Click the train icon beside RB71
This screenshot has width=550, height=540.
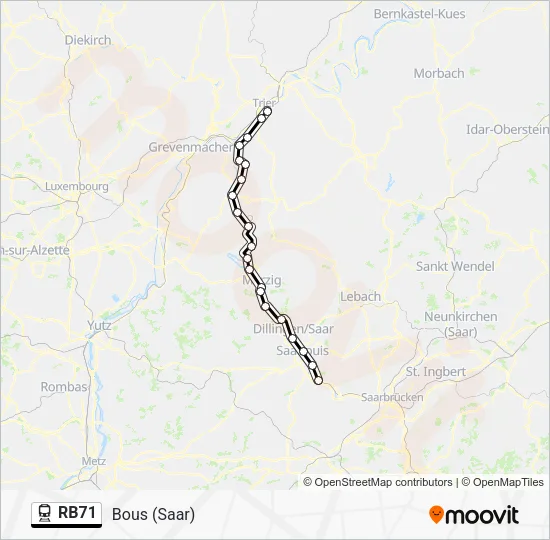[45, 513]
